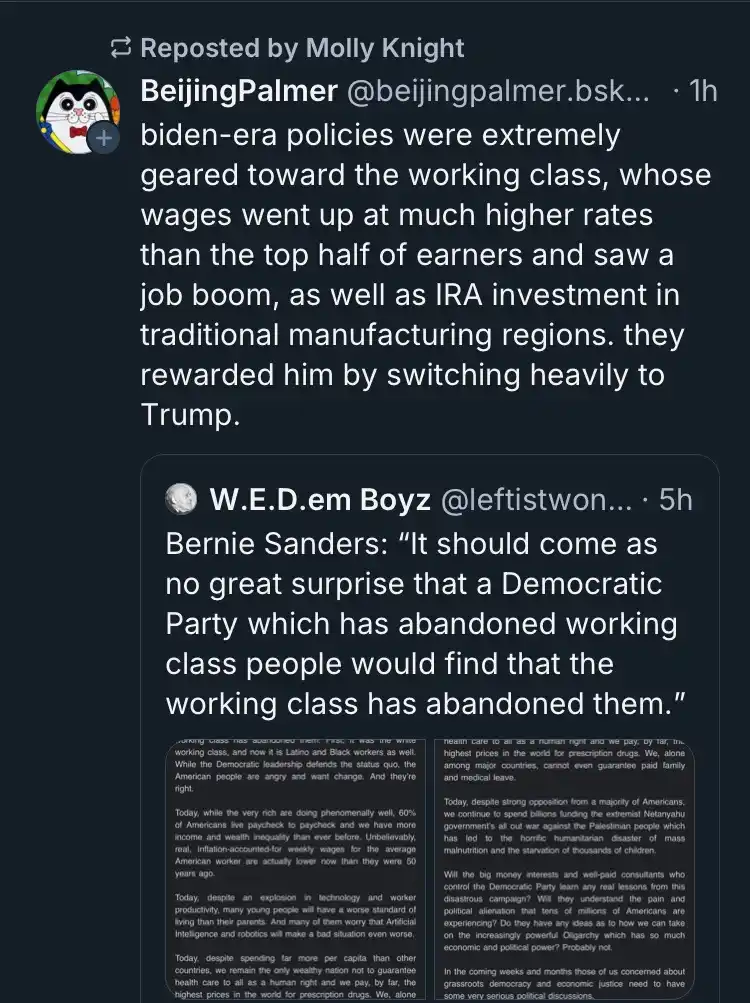The width and height of the screenshot is (750, 1003).
Task: Open W.E.D.em Boyz small avatar
Action: [x=181, y=499]
